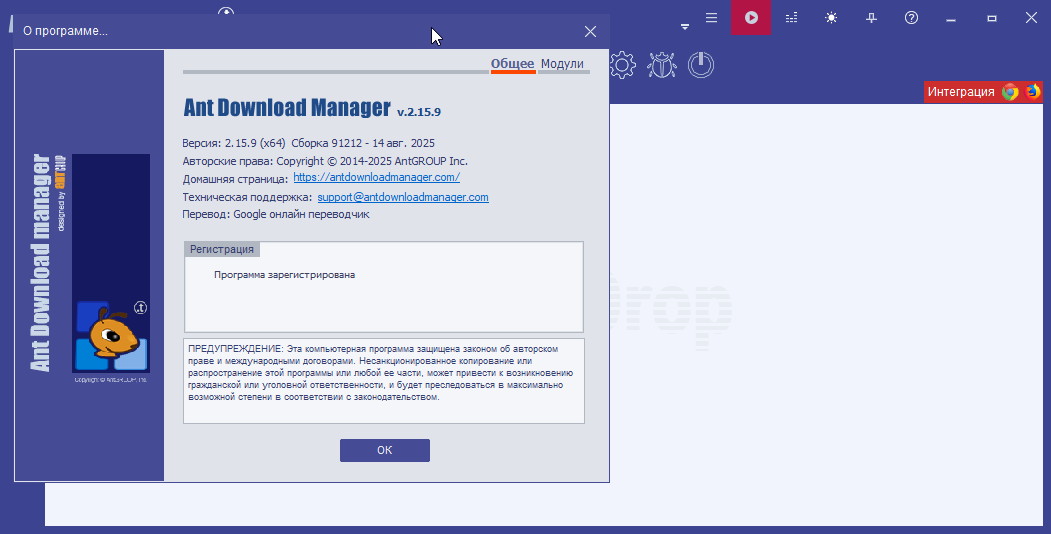Open the antdownloadmanager.com homepage link
The width and height of the screenshot is (1051, 534).
tap(377, 178)
